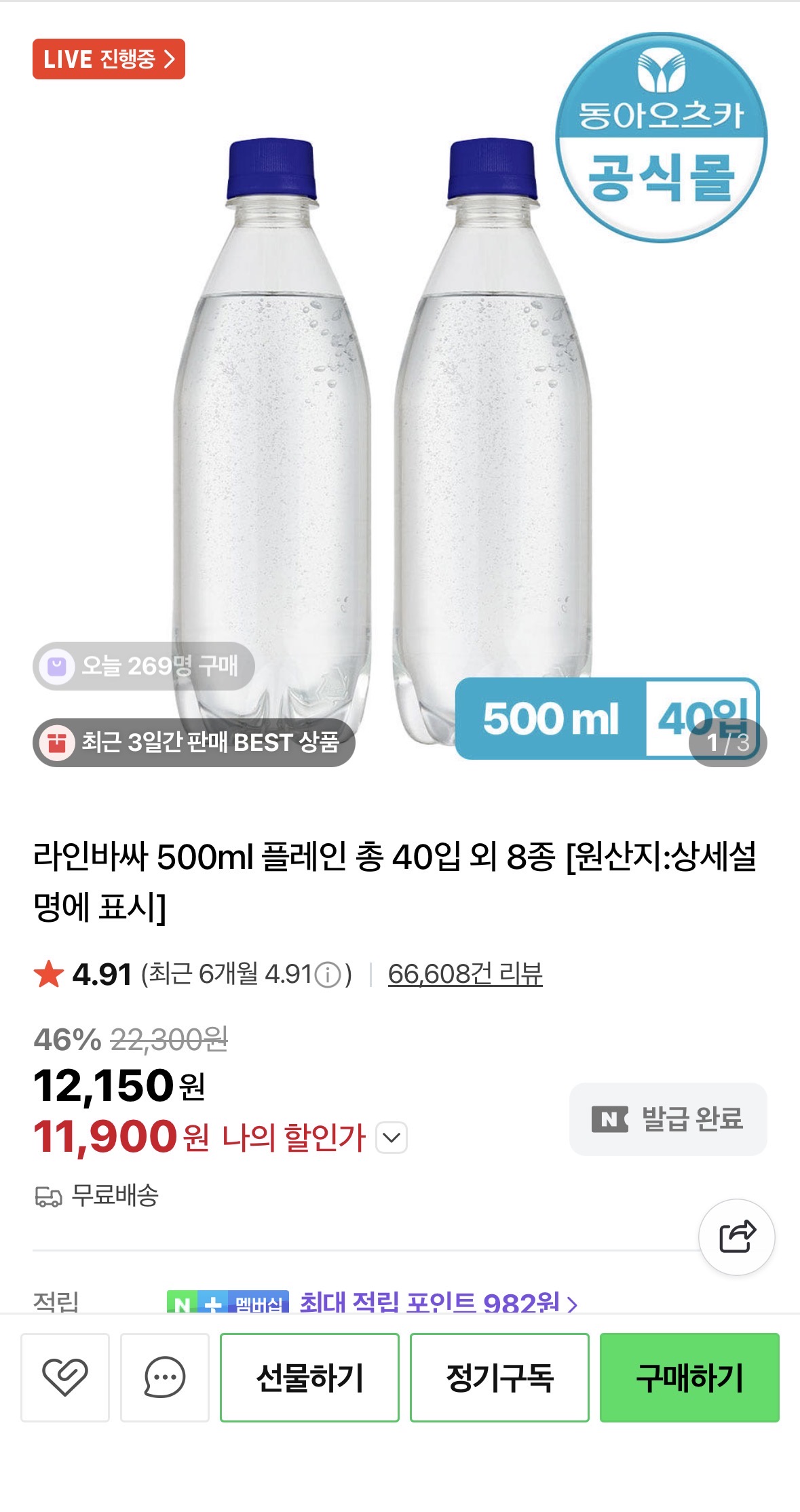This screenshot has width=800, height=1512.
Task: Tap the gift box icon on BEST 상품 badge
Action: point(57,743)
